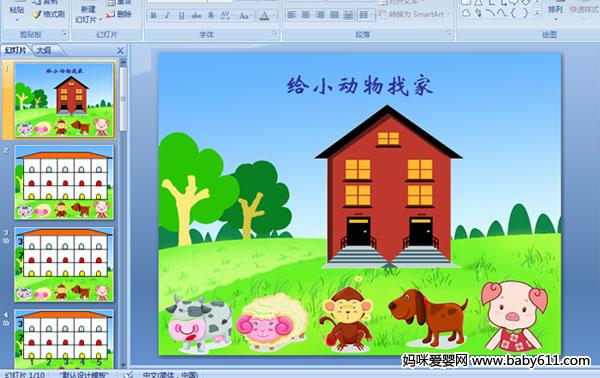
Task: Select the cloud shape in shapes gallery
Action: tap(466, 13)
